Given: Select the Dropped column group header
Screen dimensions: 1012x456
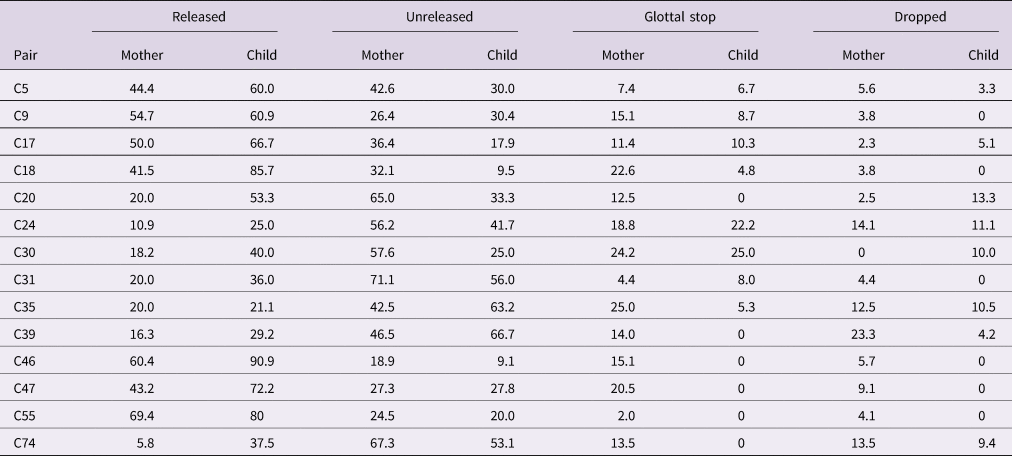Looking at the screenshot, I should tap(906, 15).
